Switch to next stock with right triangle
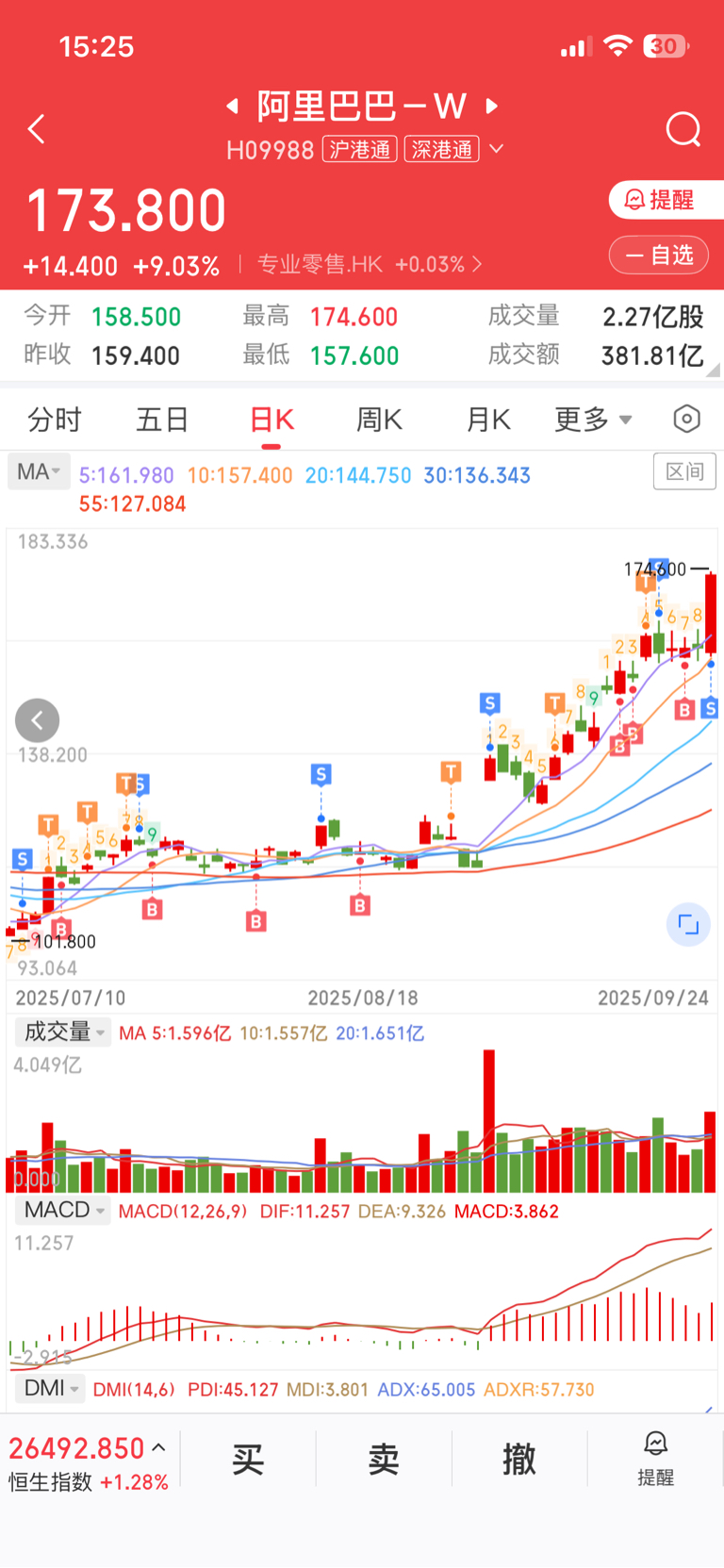Image resolution: width=724 pixels, height=1568 pixels. [491, 106]
